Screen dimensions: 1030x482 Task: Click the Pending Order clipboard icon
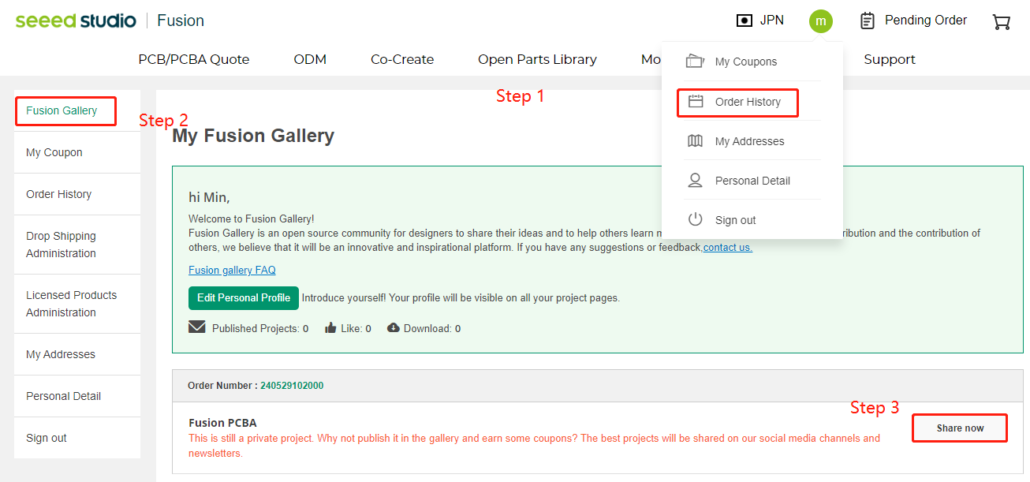click(867, 21)
